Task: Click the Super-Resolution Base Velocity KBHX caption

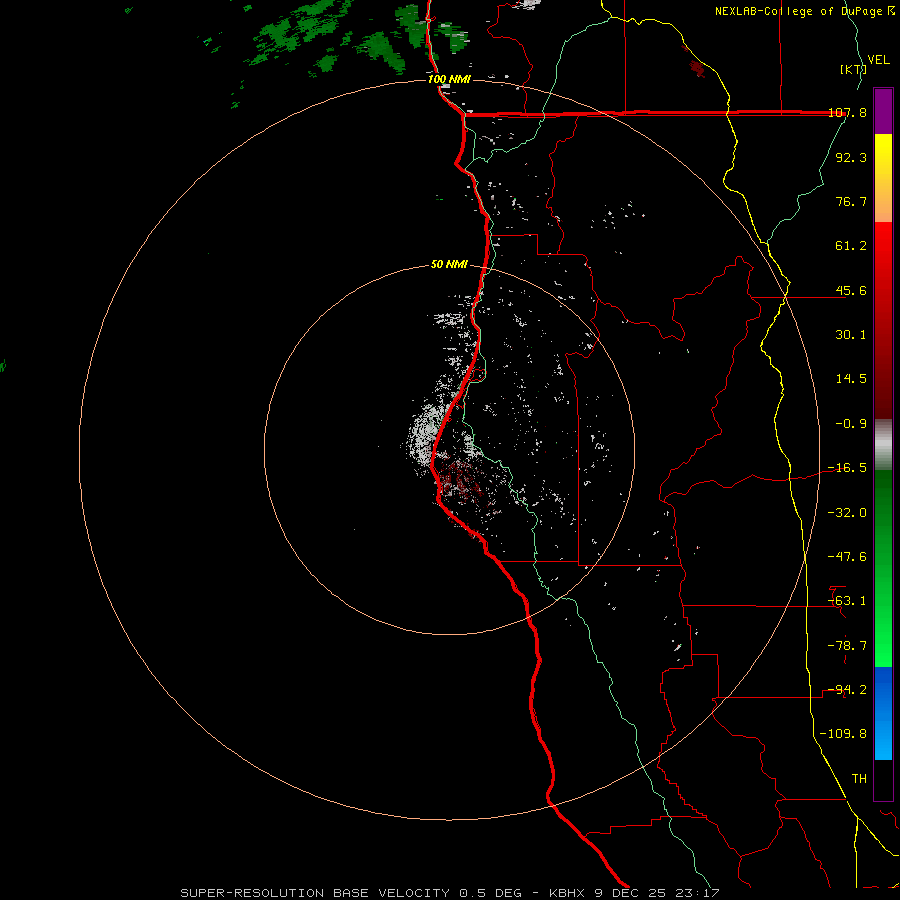Action: coord(449,893)
